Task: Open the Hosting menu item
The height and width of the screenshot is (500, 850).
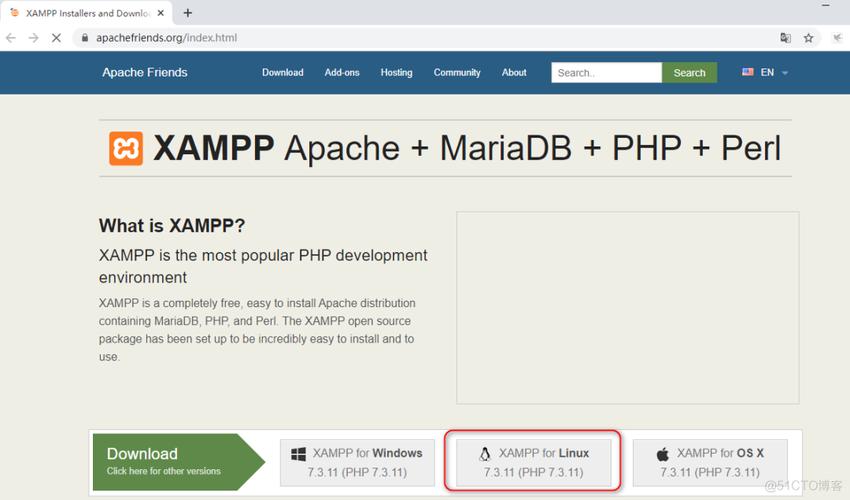Action: point(396,72)
